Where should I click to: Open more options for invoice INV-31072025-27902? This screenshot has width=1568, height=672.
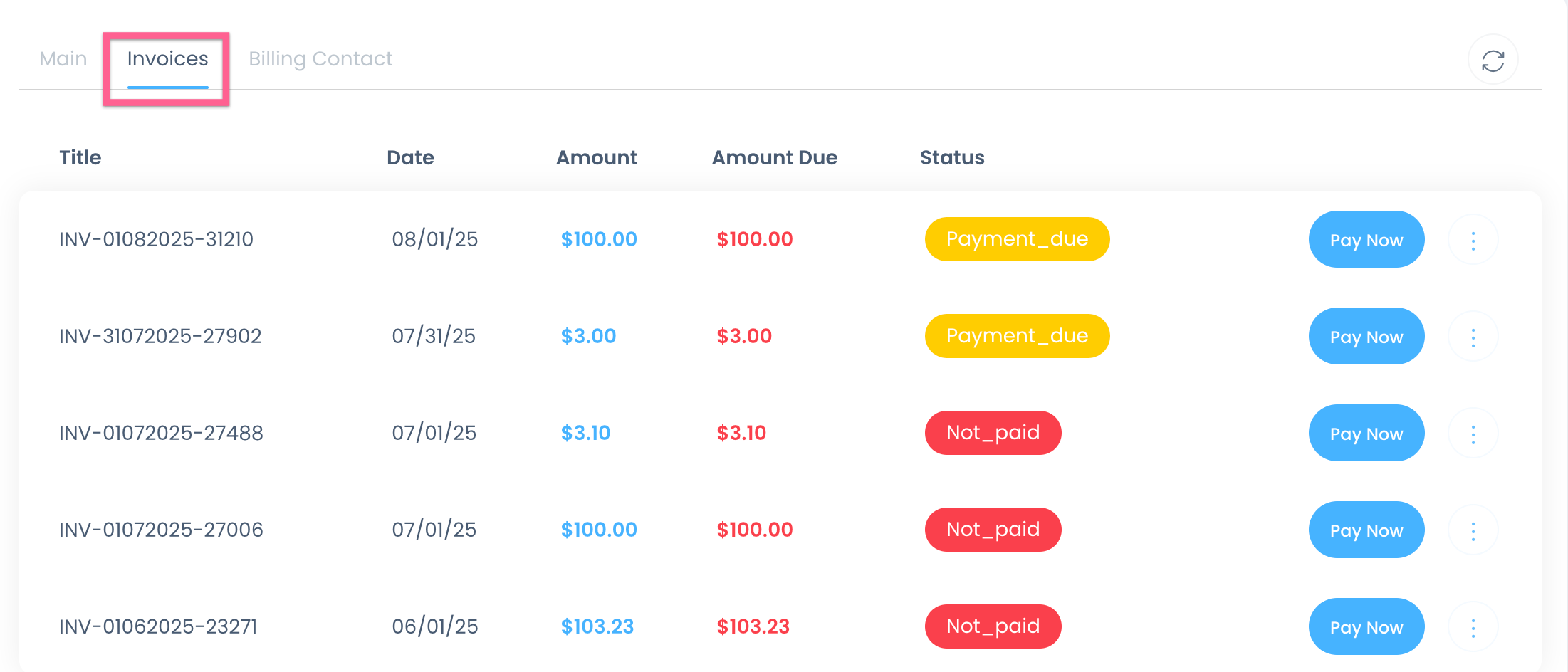click(1473, 337)
